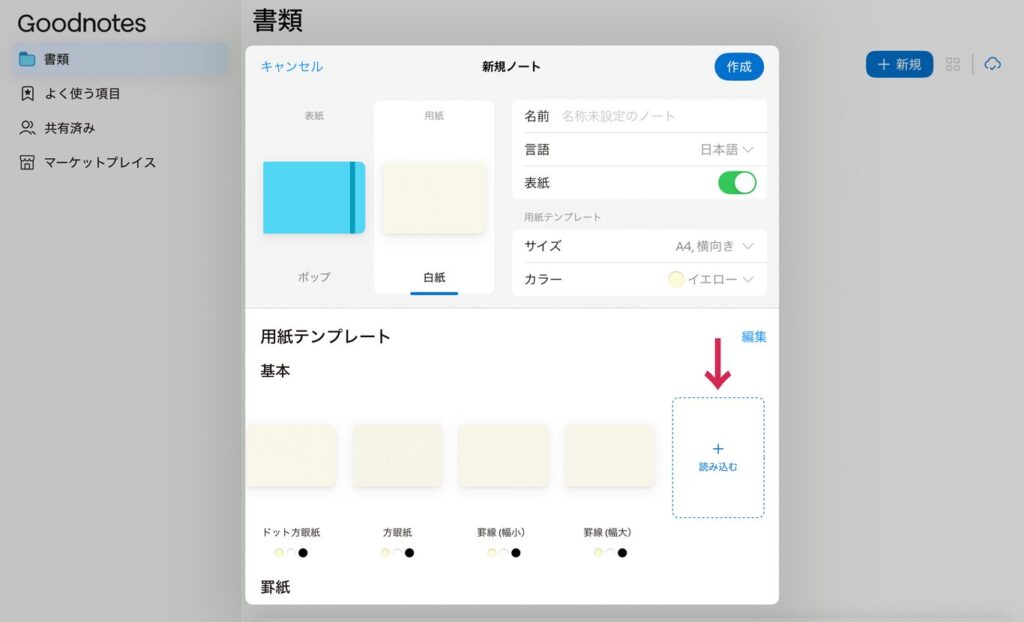Pick yellow swatch under 罫線 (幅大)
The image size is (1024, 622).
click(x=598, y=553)
